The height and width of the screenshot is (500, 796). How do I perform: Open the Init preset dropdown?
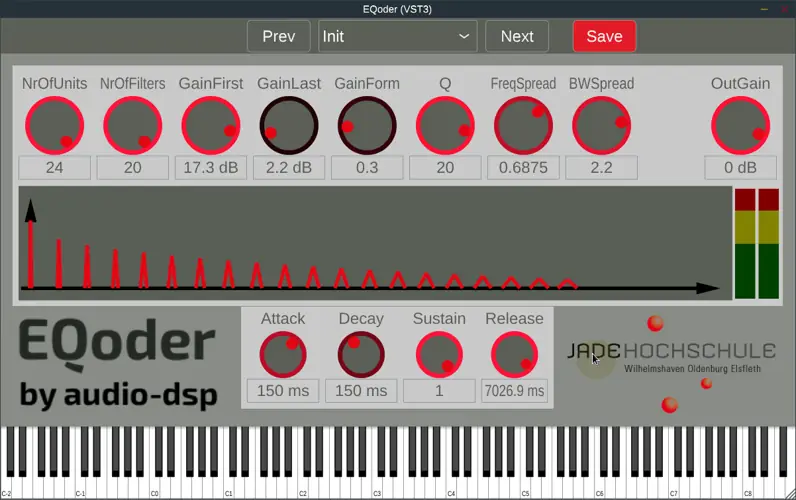tap(397, 36)
